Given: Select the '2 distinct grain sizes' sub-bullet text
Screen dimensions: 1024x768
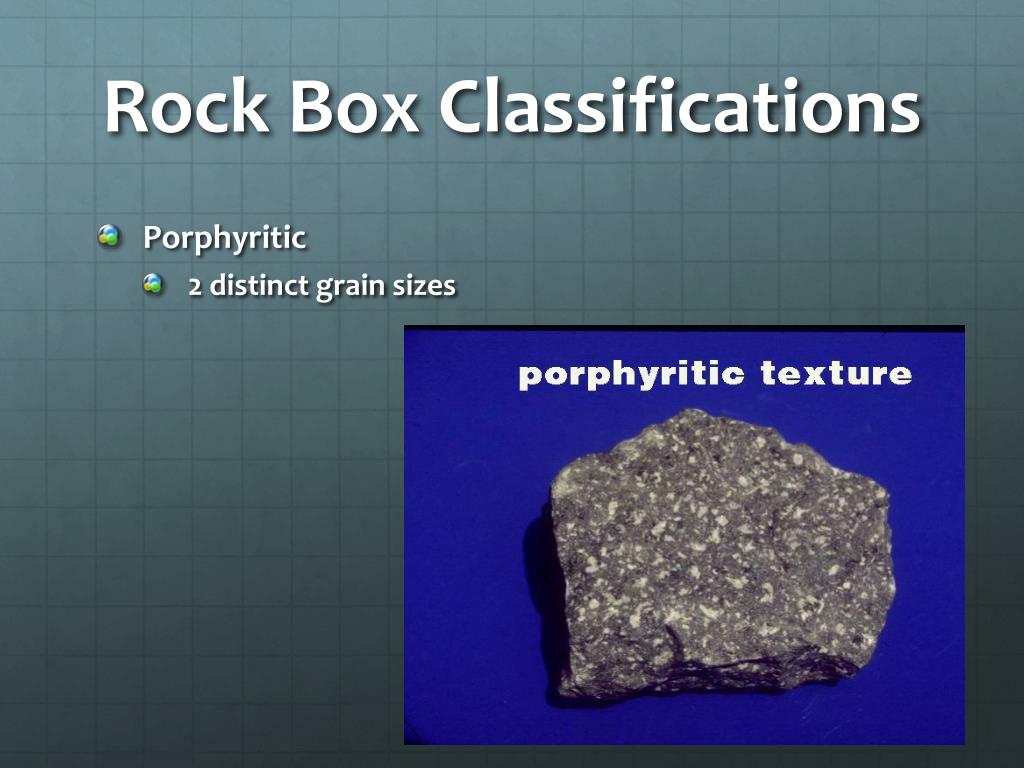Looking at the screenshot, I should [322, 286].
